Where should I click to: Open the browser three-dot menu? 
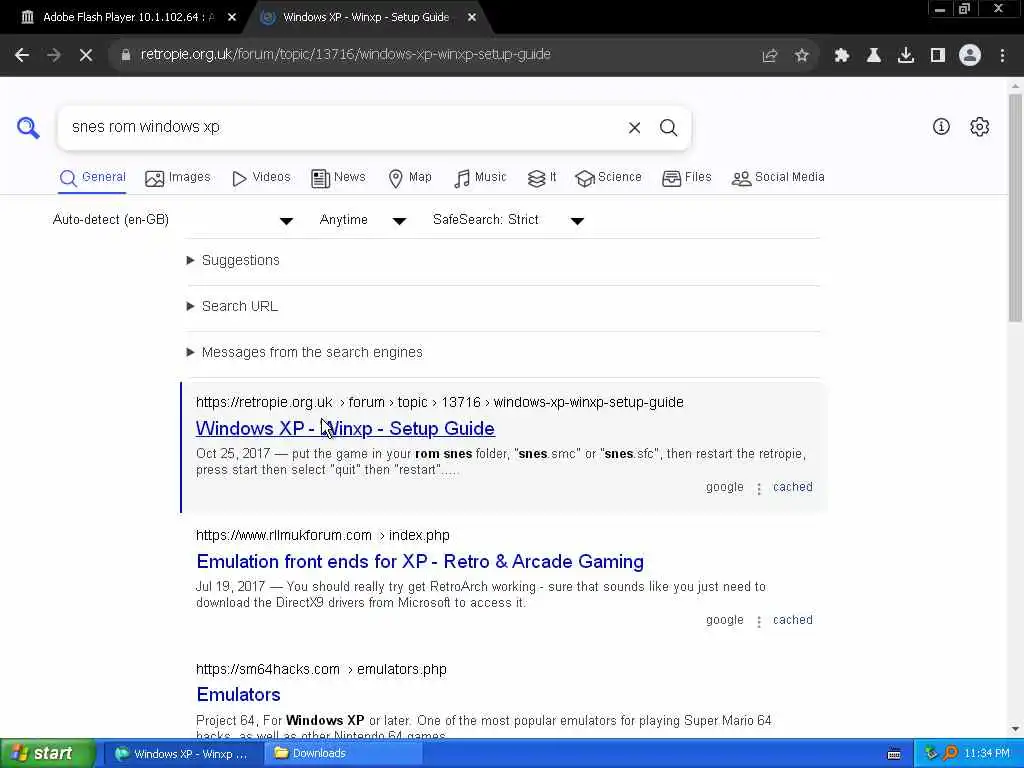(x=1002, y=56)
